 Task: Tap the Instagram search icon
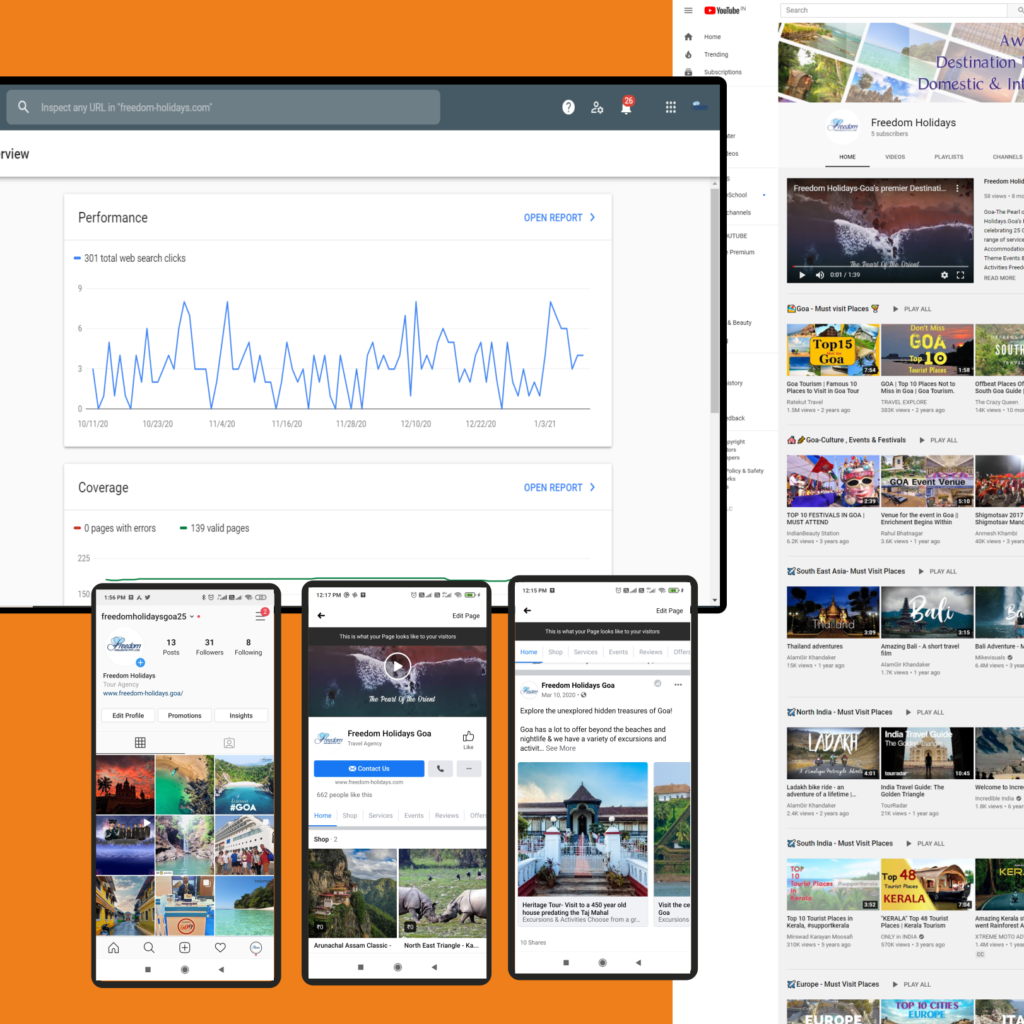[x=149, y=948]
